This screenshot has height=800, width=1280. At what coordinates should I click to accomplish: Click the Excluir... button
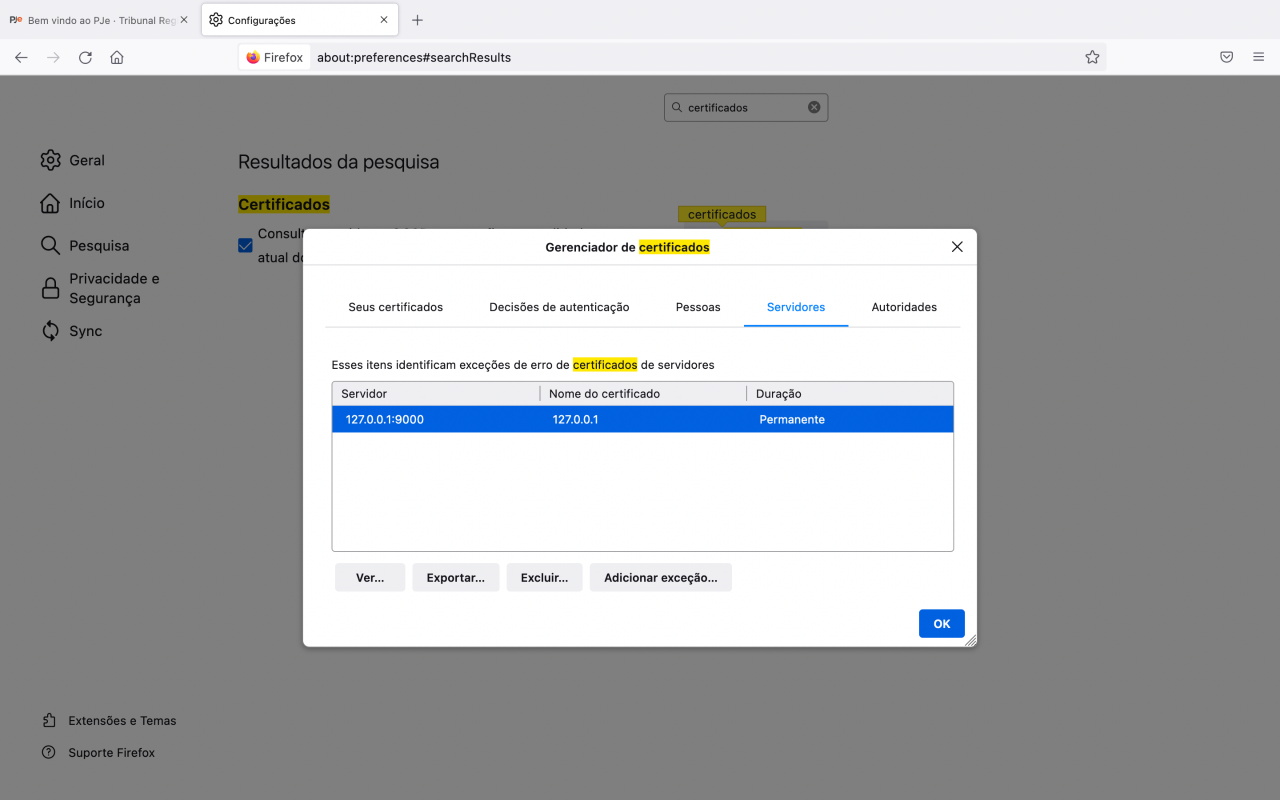tap(545, 577)
